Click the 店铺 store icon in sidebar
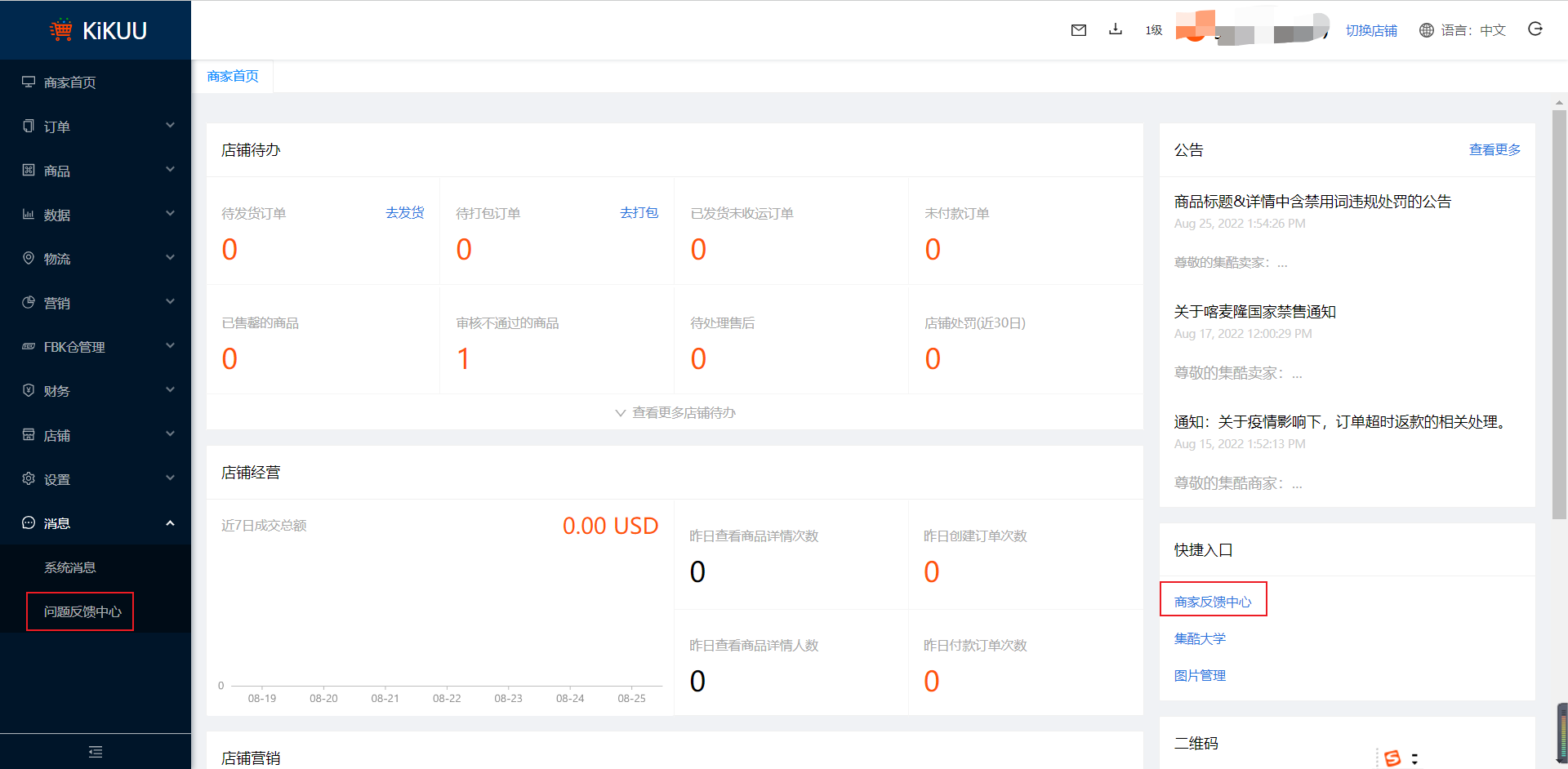 [29, 434]
